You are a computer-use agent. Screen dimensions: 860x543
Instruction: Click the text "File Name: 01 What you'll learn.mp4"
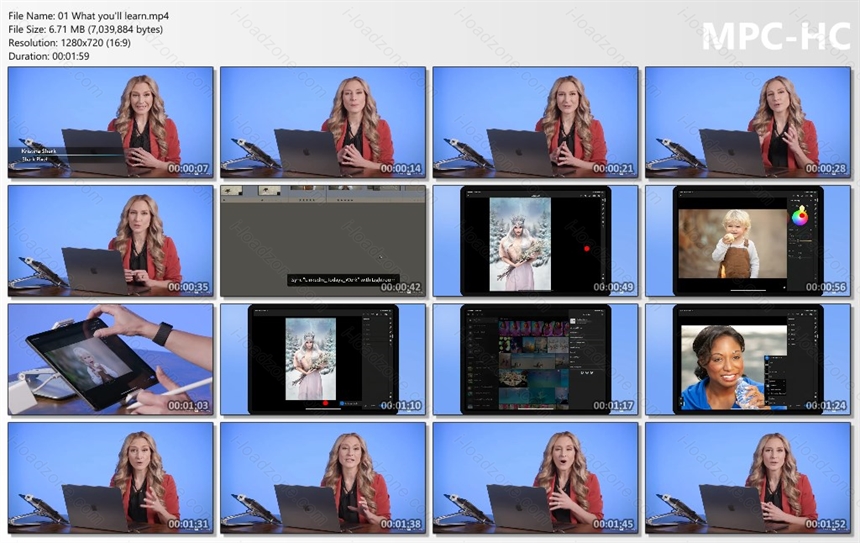(89, 16)
